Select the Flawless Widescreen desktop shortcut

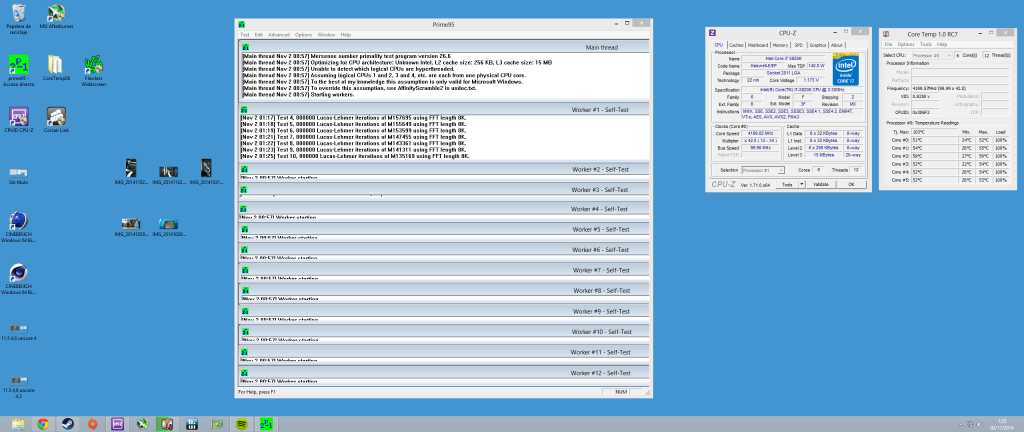[x=92, y=70]
